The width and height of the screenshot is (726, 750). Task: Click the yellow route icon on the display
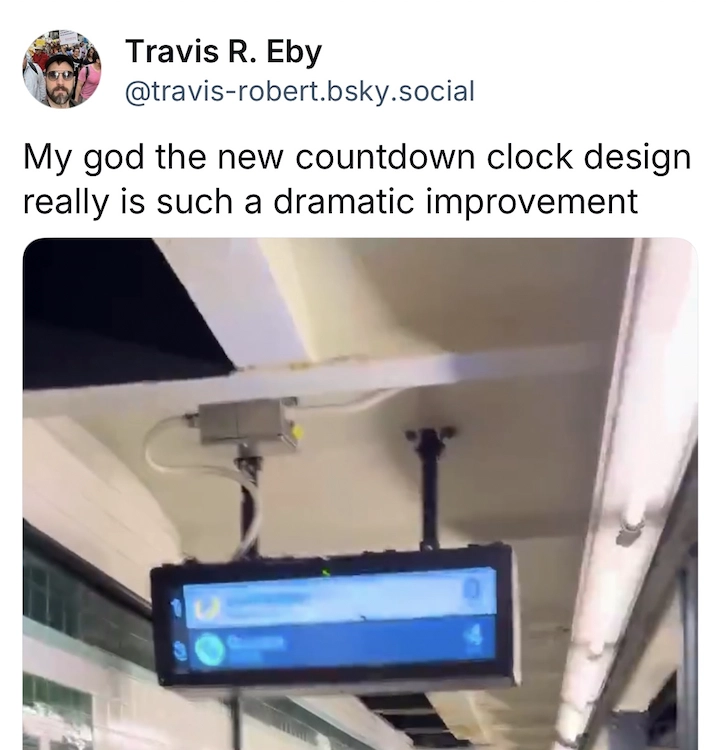(207, 608)
